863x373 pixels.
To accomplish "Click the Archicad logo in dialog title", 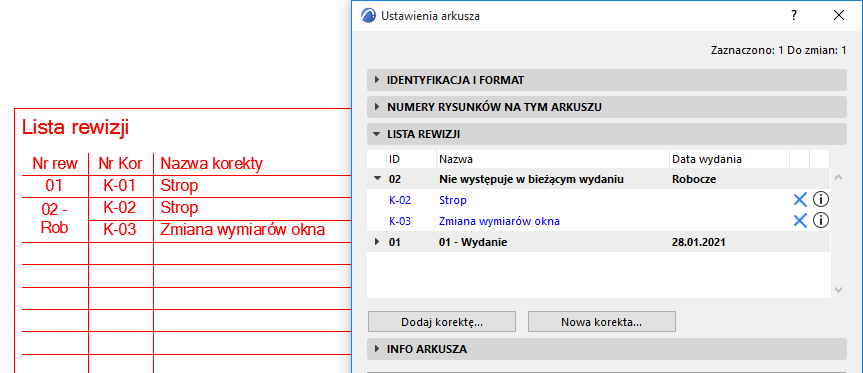I will (x=368, y=15).
